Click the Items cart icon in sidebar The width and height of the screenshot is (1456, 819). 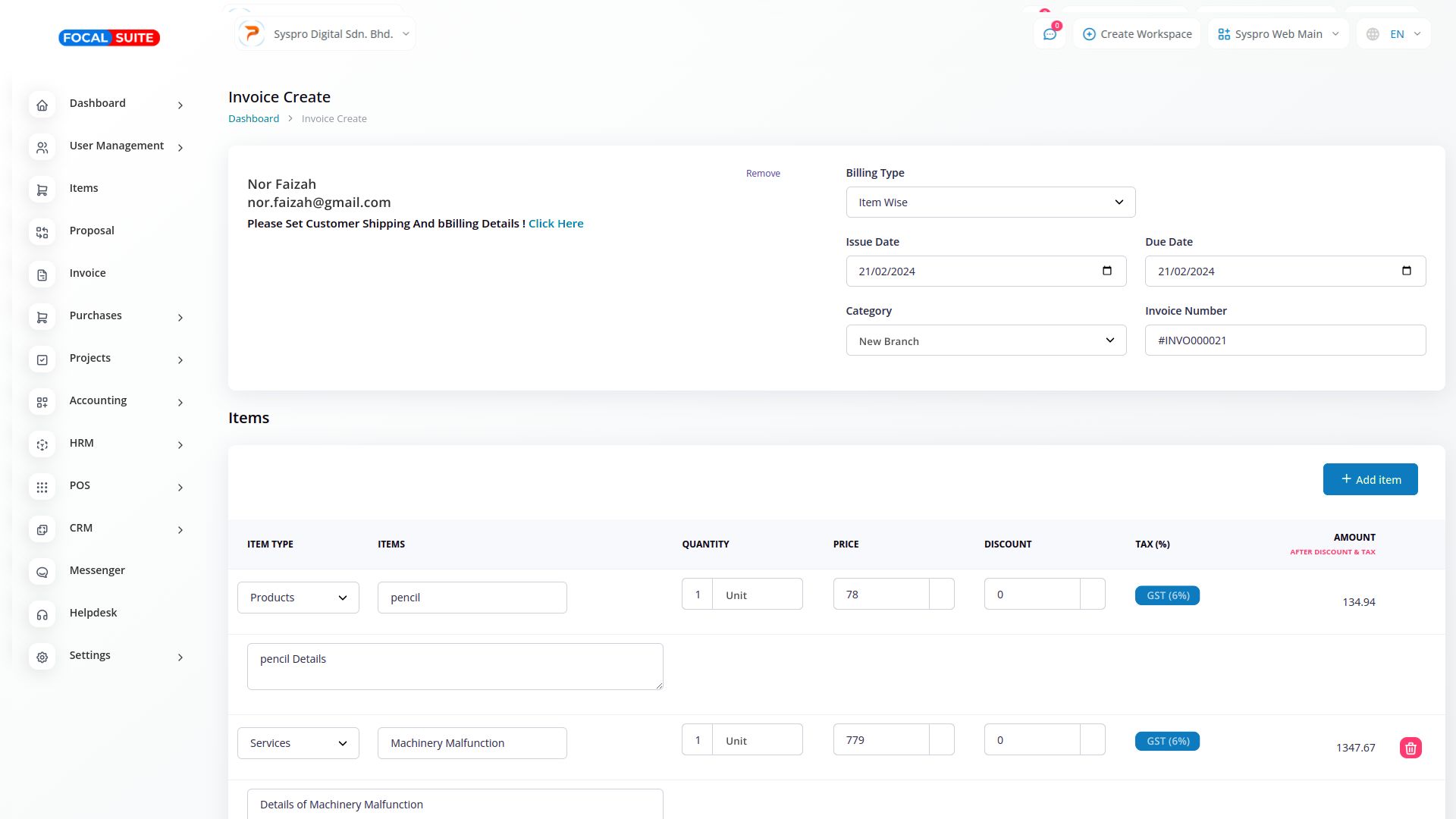coord(42,190)
